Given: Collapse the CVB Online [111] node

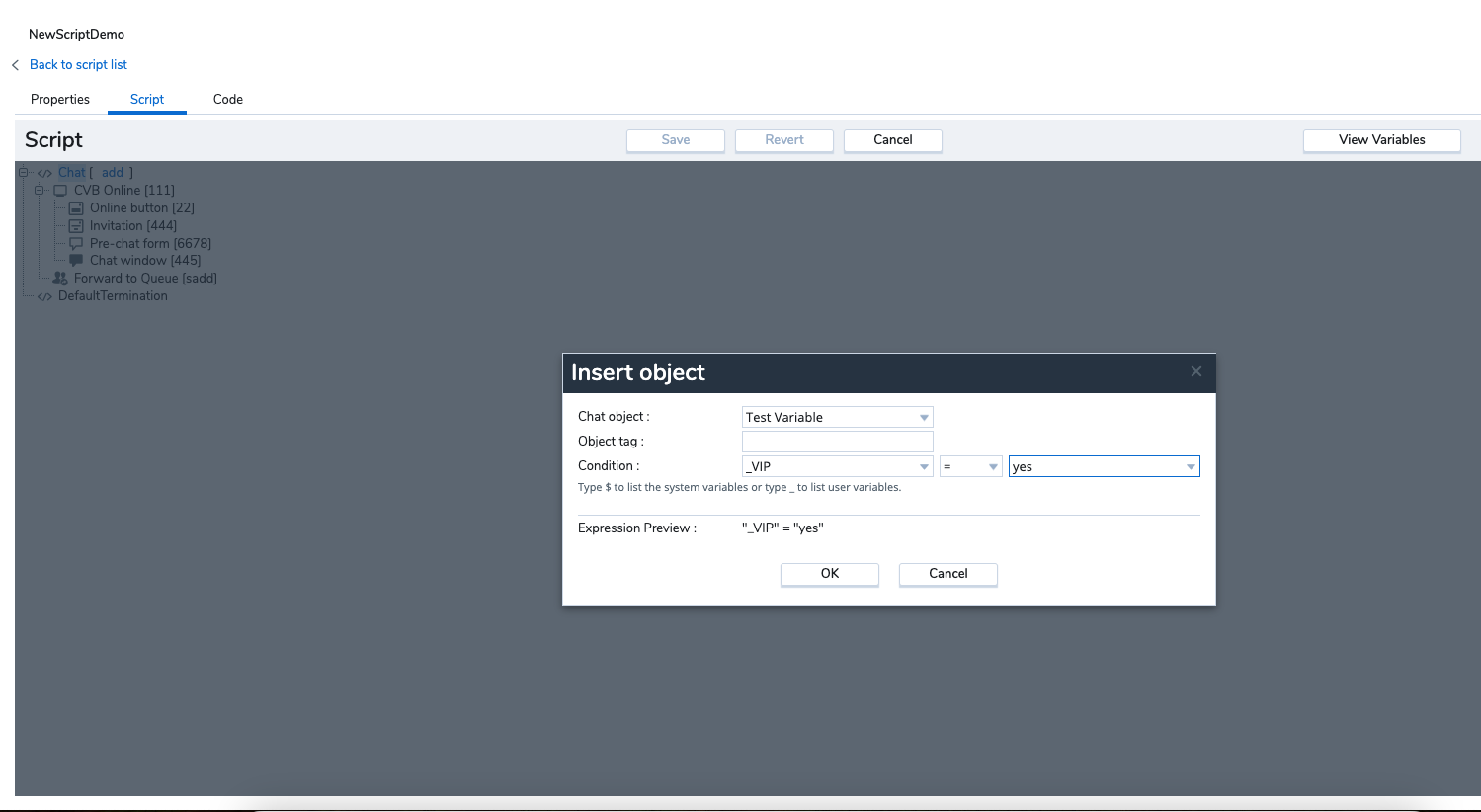Looking at the screenshot, I should click(x=39, y=190).
